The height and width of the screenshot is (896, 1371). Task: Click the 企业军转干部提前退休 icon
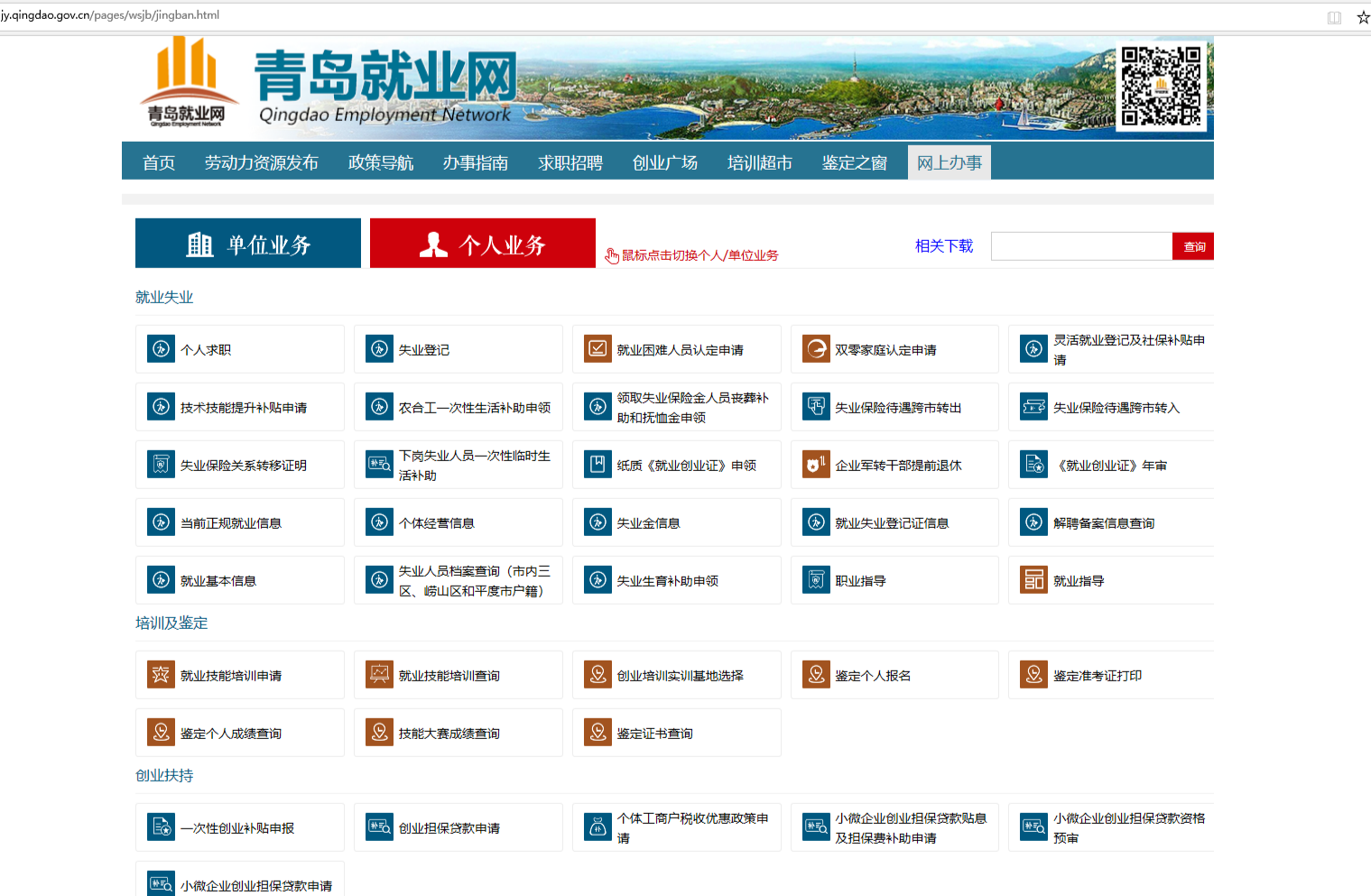click(816, 465)
